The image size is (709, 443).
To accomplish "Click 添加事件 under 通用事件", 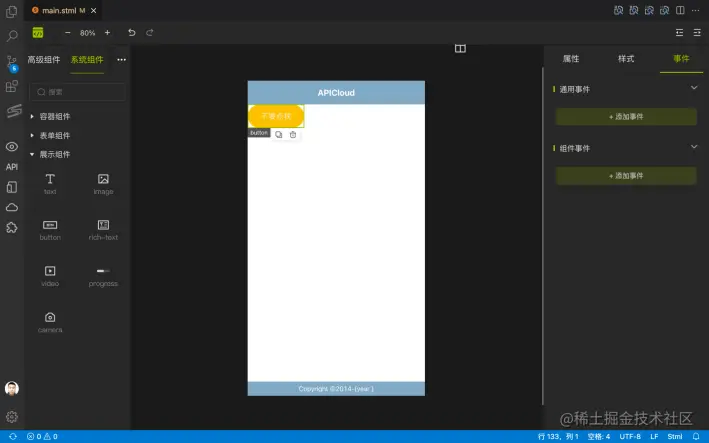I will tap(626, 117).
